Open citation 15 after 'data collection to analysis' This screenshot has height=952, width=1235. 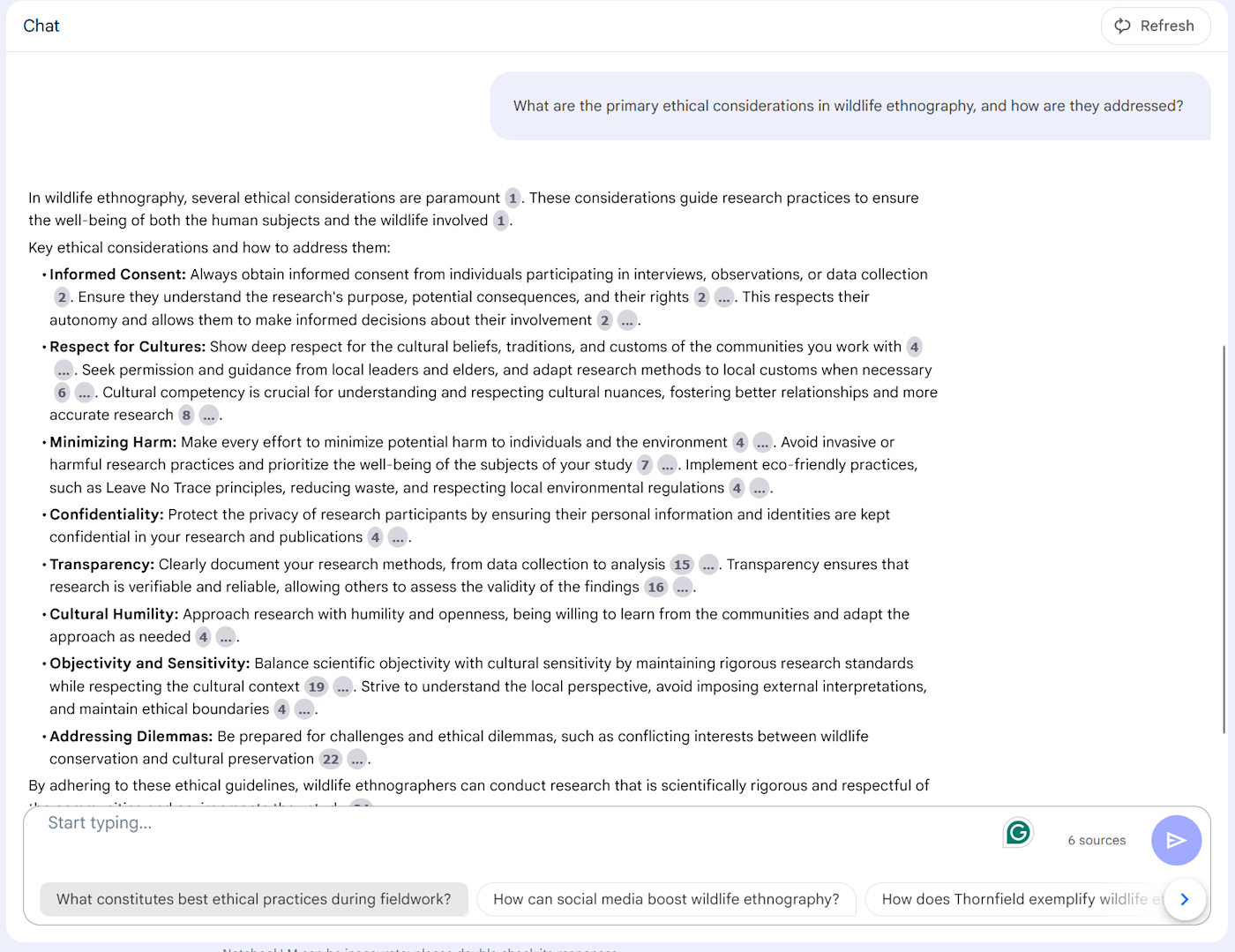[682, 565]
